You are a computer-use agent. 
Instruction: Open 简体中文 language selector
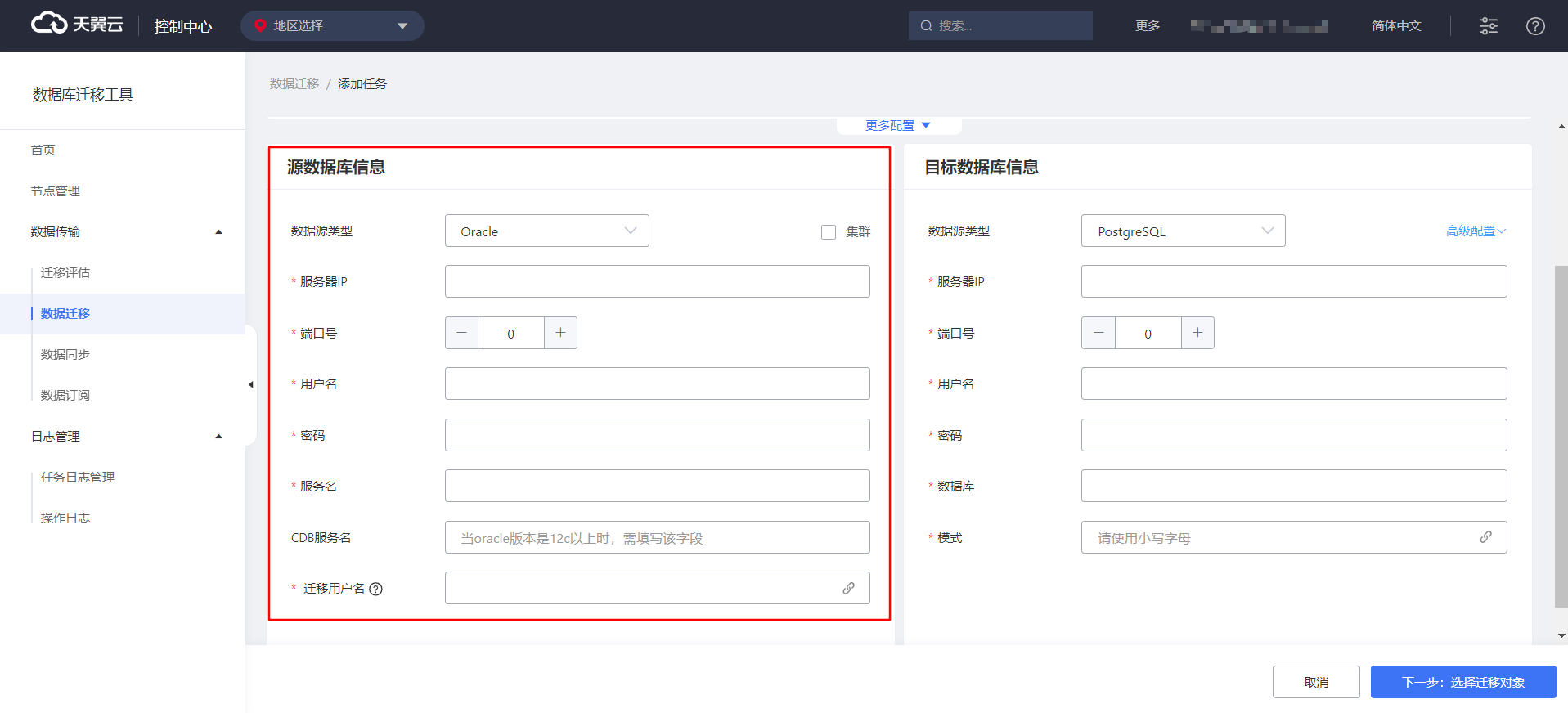click(1396, 26)
